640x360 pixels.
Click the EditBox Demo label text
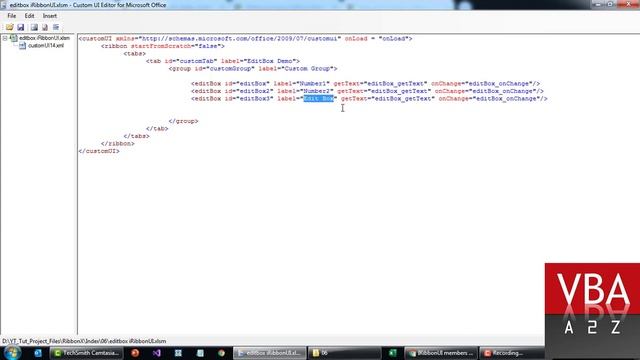coord(269,61)
